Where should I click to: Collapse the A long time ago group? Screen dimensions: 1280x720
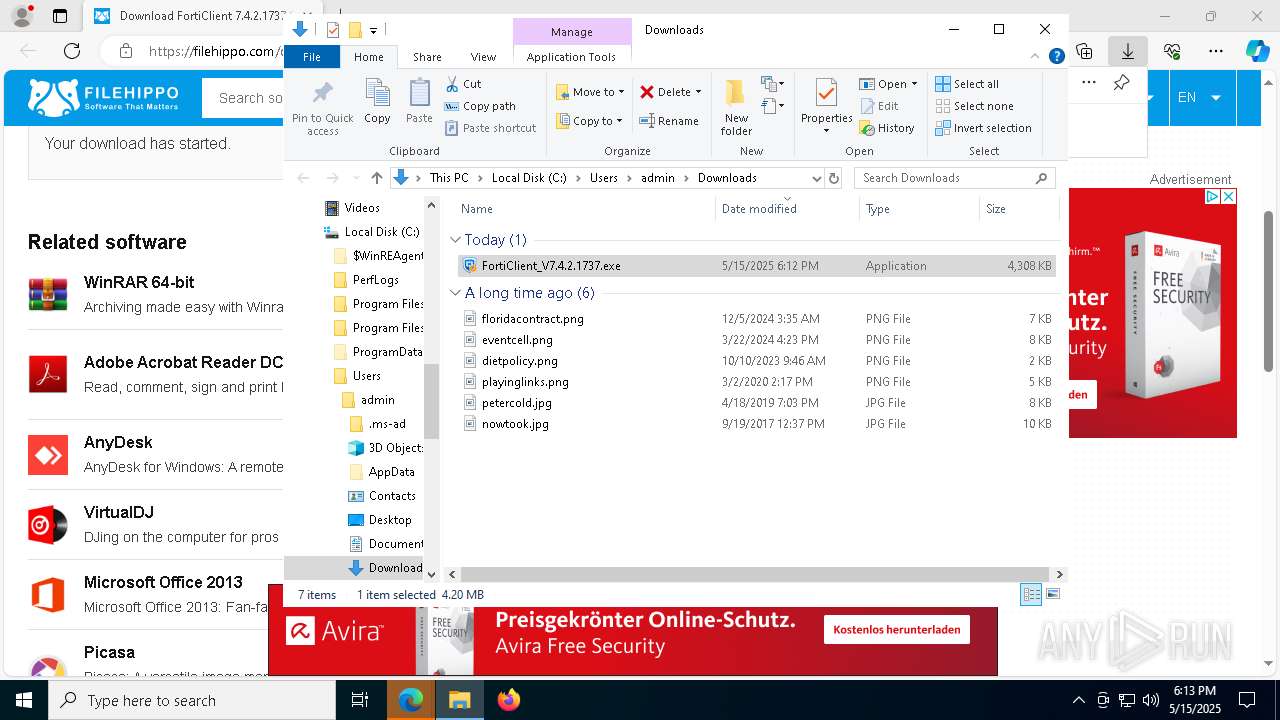coord(455,293)
